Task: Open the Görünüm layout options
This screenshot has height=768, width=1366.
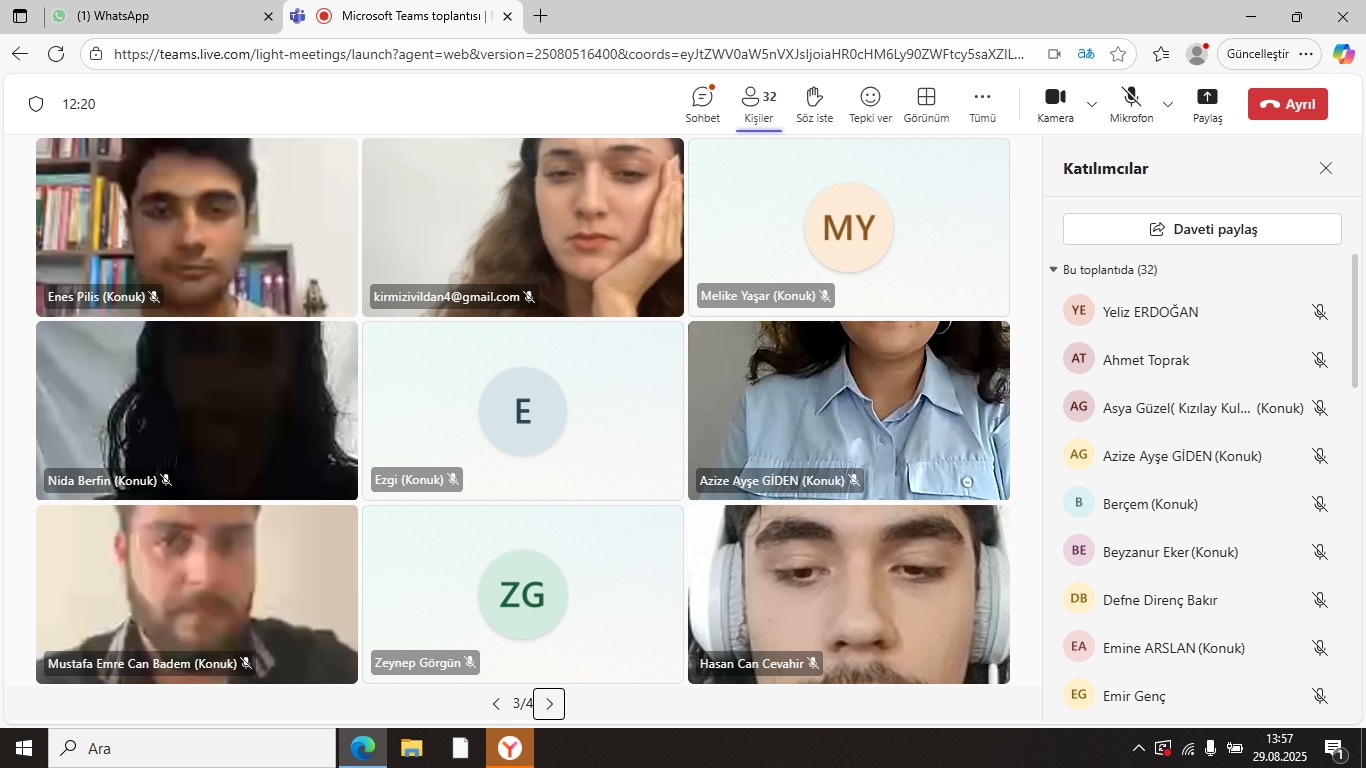Action: coord(926,104)
